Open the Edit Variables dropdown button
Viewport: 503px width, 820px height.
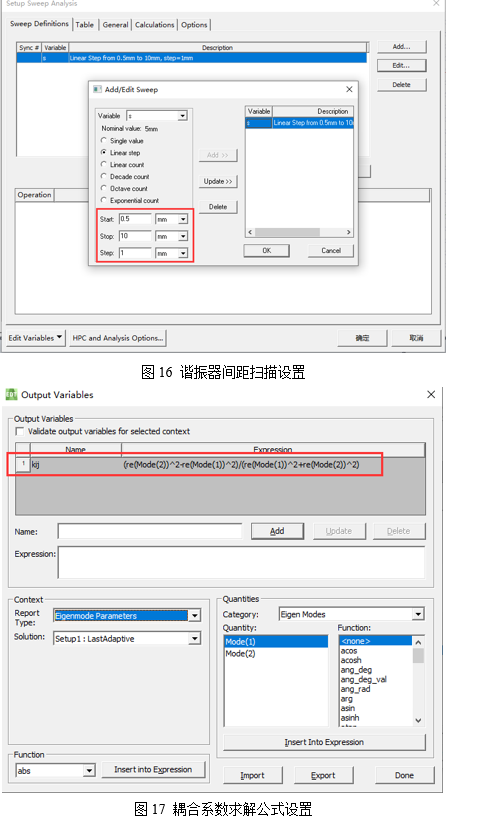[x=35, y=338]
